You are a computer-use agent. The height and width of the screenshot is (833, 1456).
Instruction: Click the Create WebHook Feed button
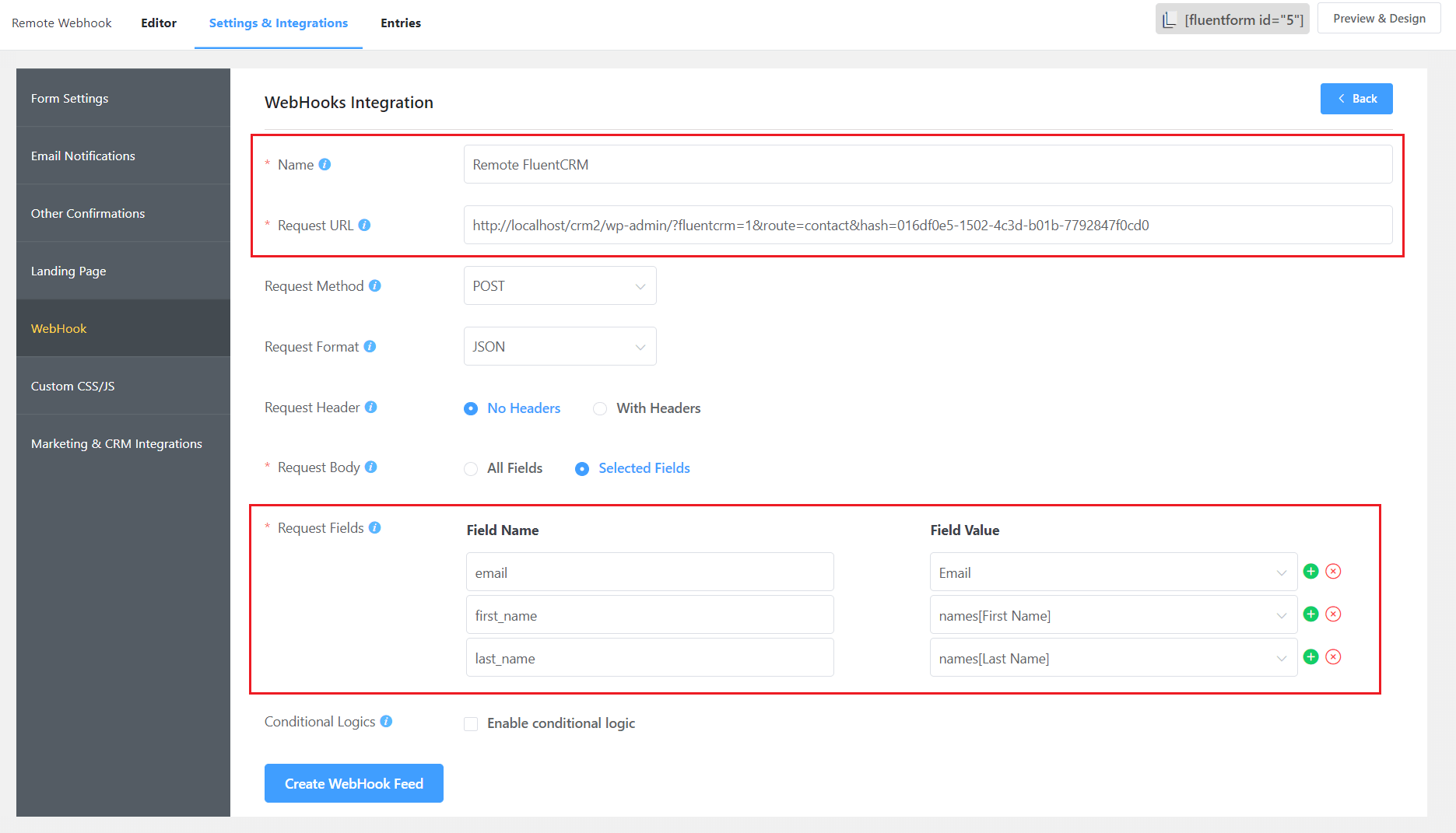(353, 783)
